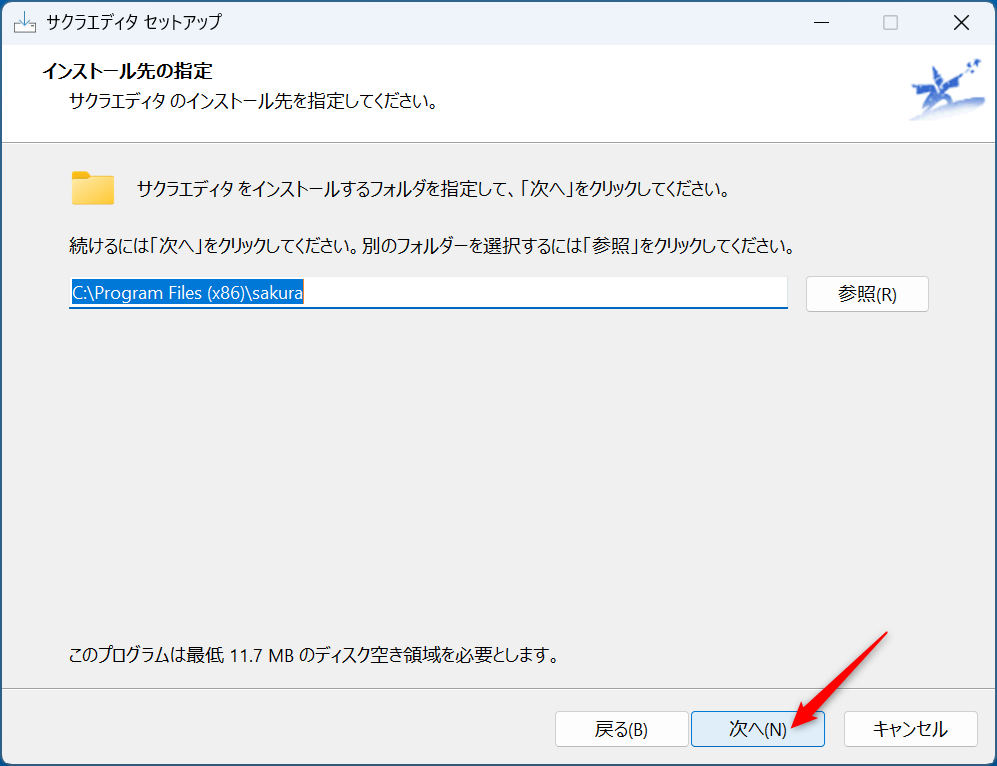Click the install path input field
Image resolution: width=997 pixels, height=766 pixels.
pyautogui.click(x=428, y=293)
